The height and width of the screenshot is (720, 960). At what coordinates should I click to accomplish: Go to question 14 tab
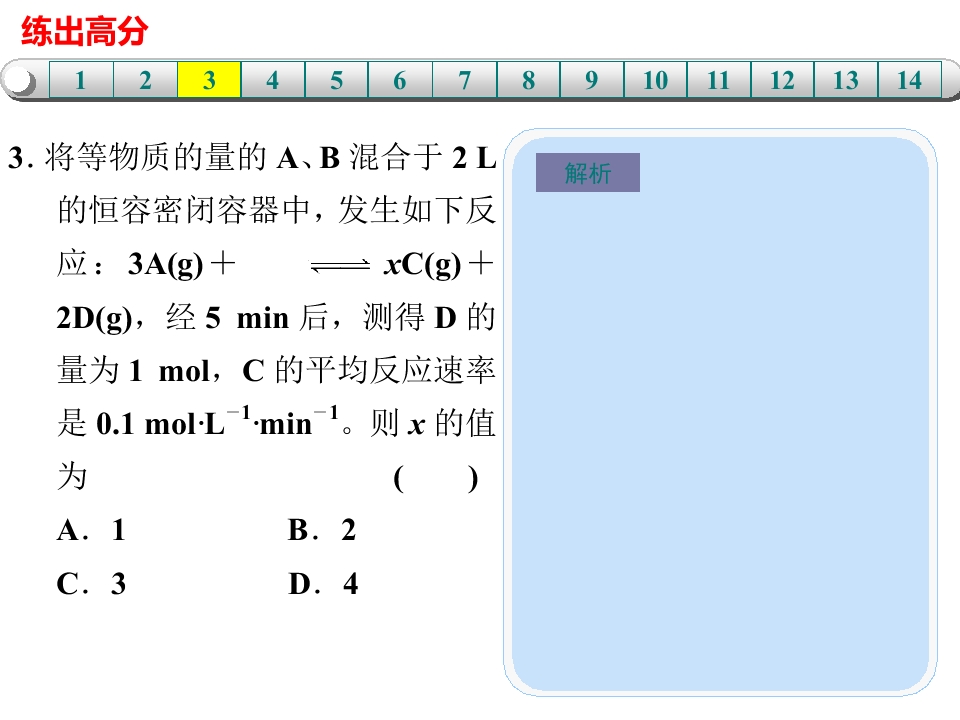(910, 80)
